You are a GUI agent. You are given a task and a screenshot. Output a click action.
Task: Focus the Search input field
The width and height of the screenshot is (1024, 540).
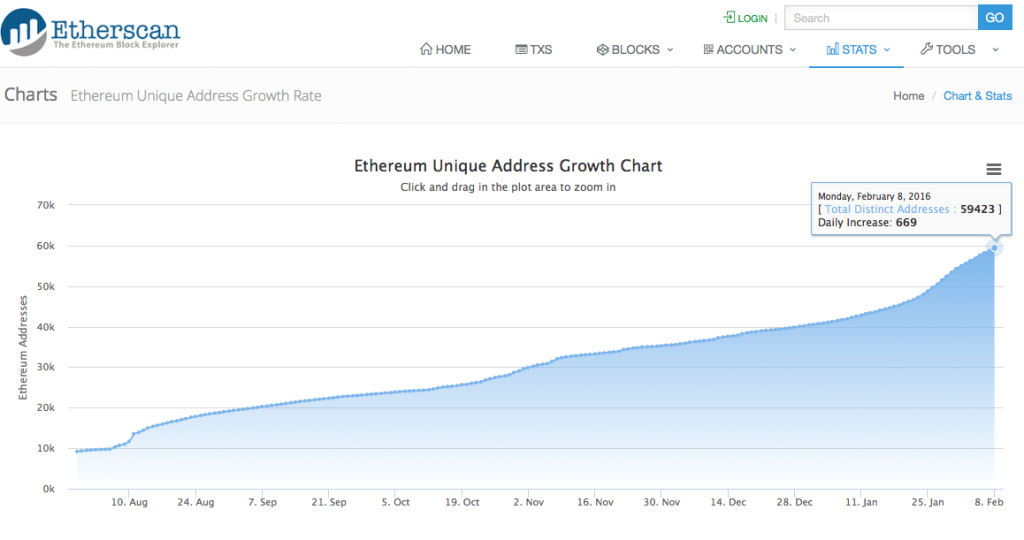[x=881, y=18]
